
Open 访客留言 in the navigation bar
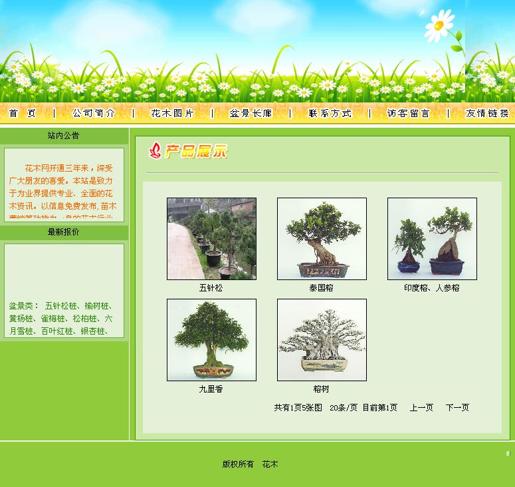pyautogui.click(x=408, y=113)
